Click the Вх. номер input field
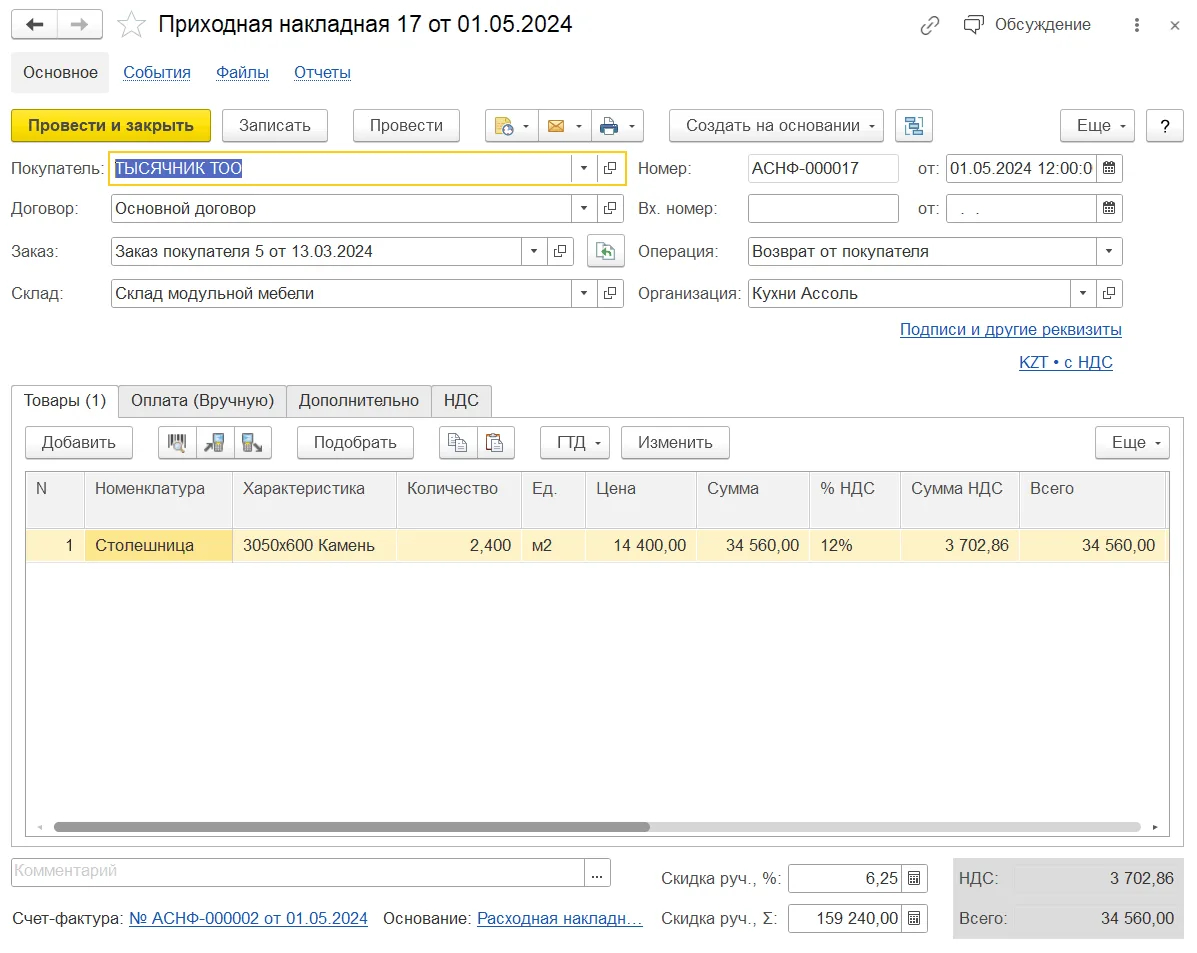1197x953 pixels. click(823, 208)
